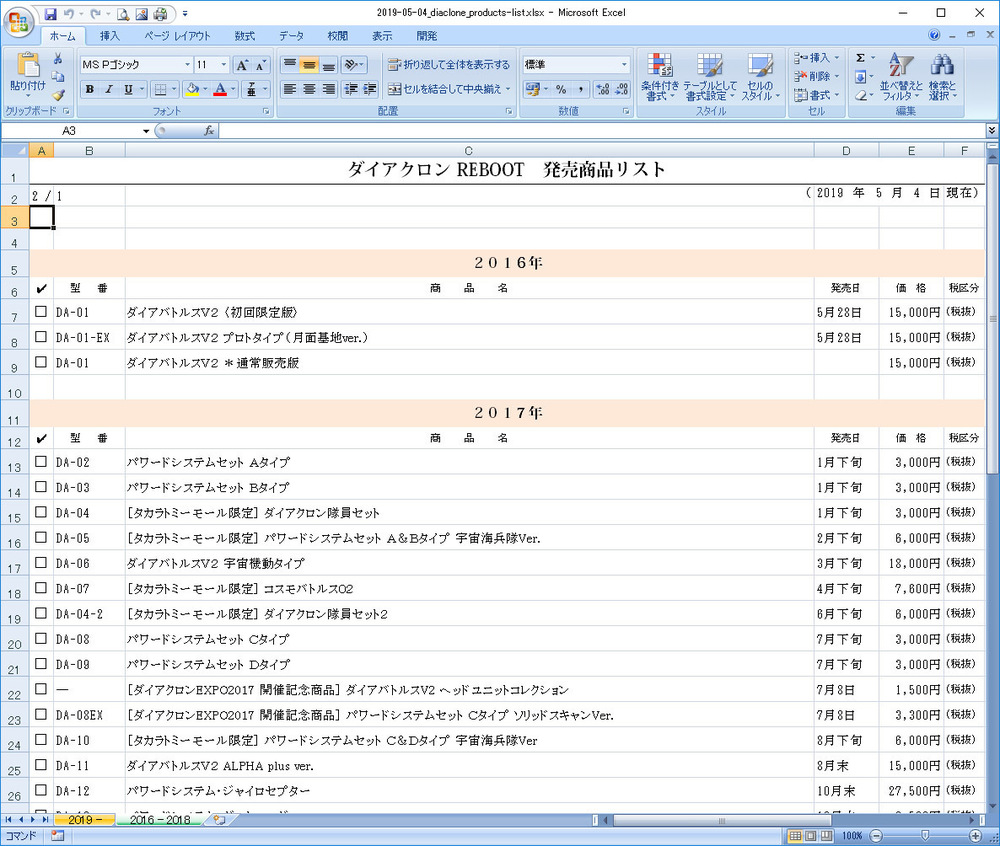
Task: Check the box for DA-02 row
Action: click(x=41, y=462)
